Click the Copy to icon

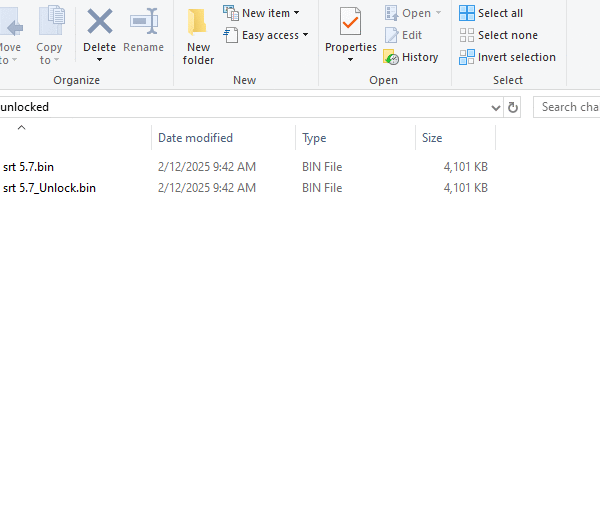[52, 20]
